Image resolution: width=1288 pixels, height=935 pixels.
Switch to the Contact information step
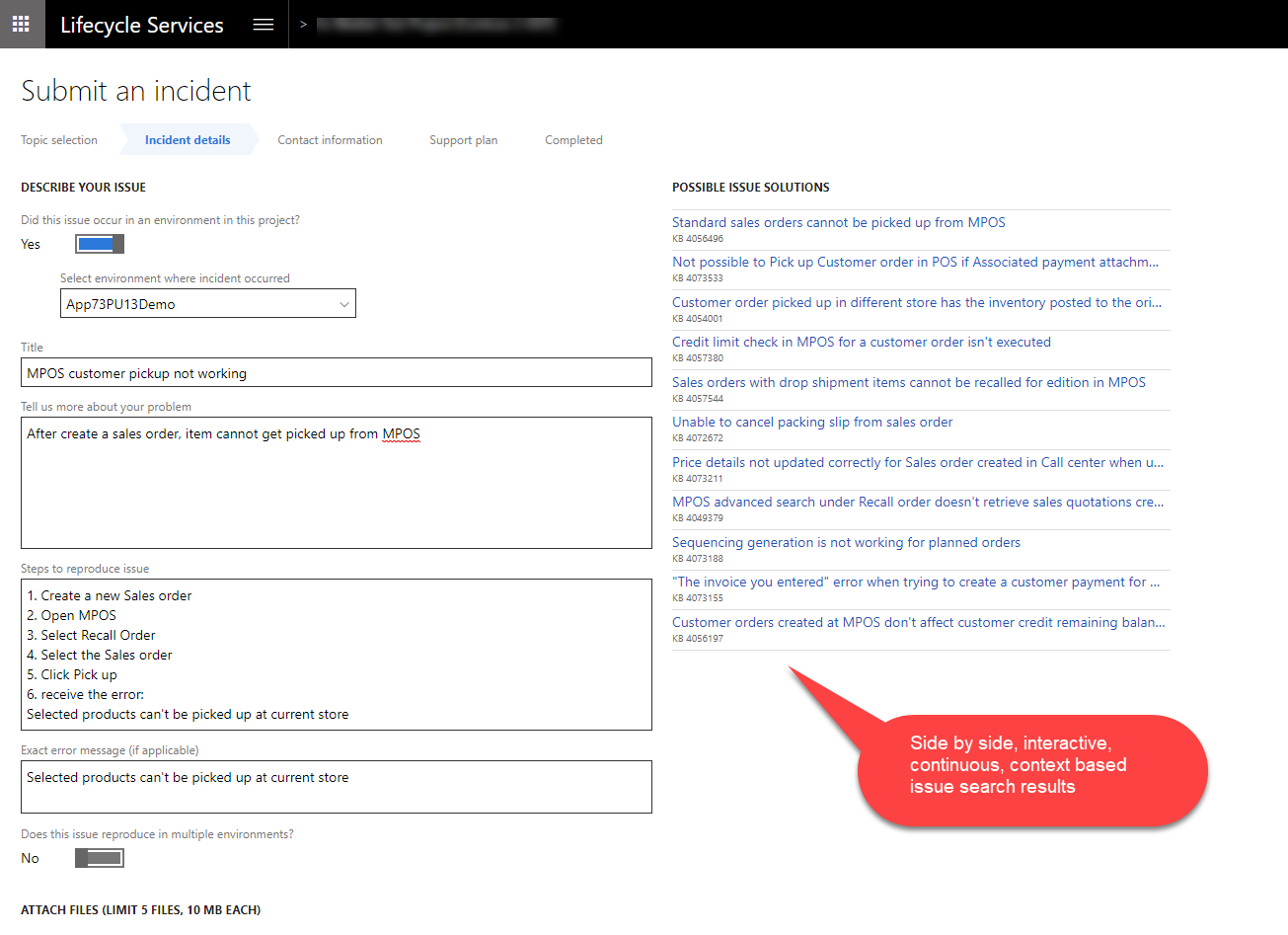(330, 140)
